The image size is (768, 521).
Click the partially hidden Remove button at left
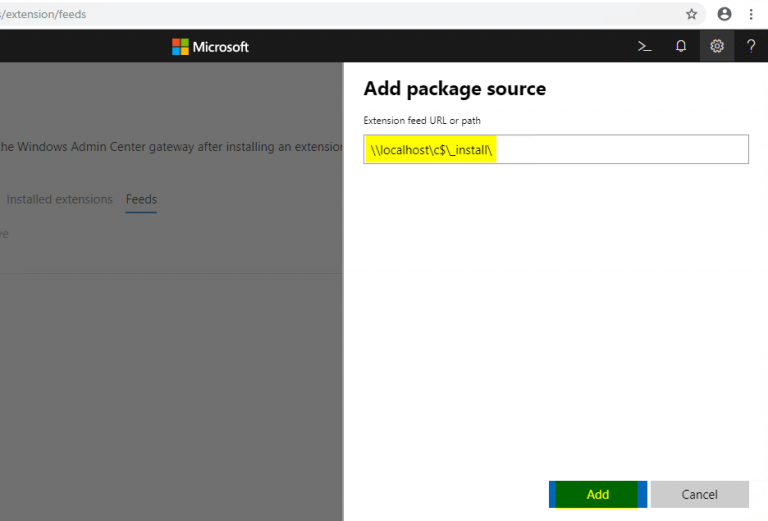[x=4, y=234]
